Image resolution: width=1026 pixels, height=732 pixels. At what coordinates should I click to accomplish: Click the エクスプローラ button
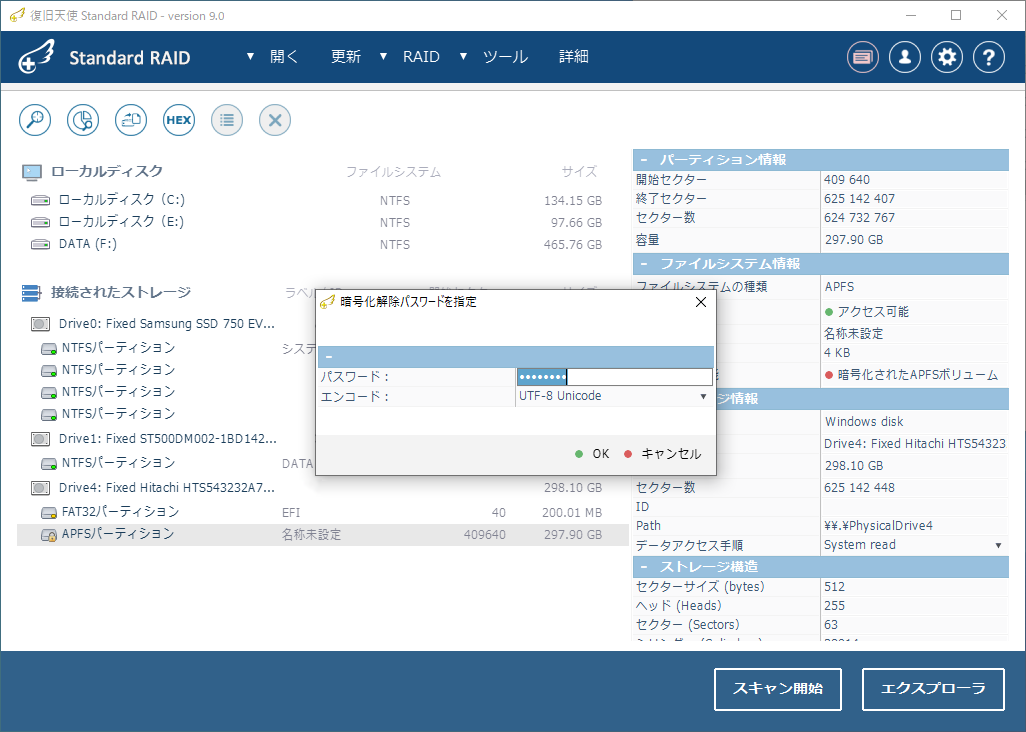pyautogui.click(x=933, y=689)
